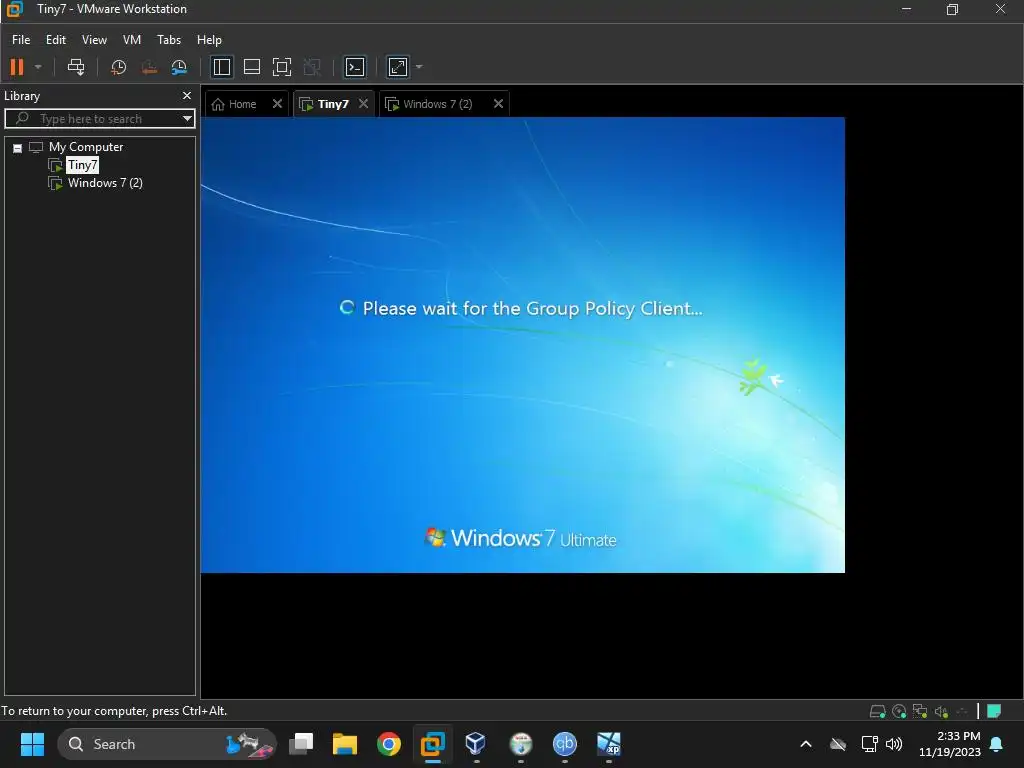Open the volume control in the tray

[x=894, y=744]
